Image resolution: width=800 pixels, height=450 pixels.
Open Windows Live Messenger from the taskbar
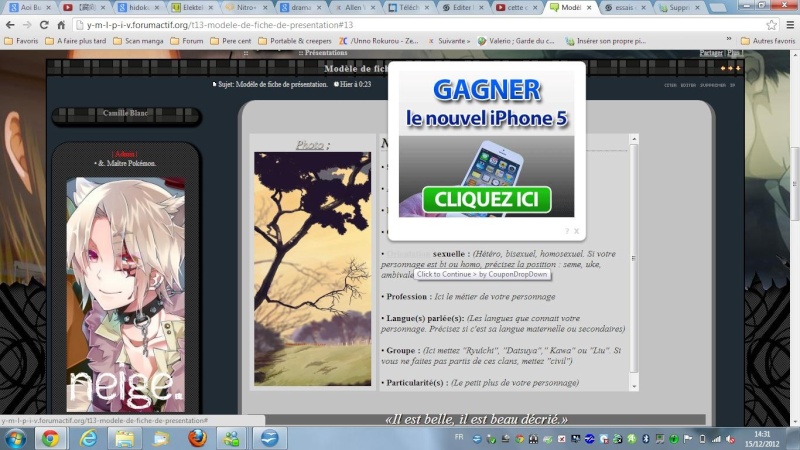[231, 438]
